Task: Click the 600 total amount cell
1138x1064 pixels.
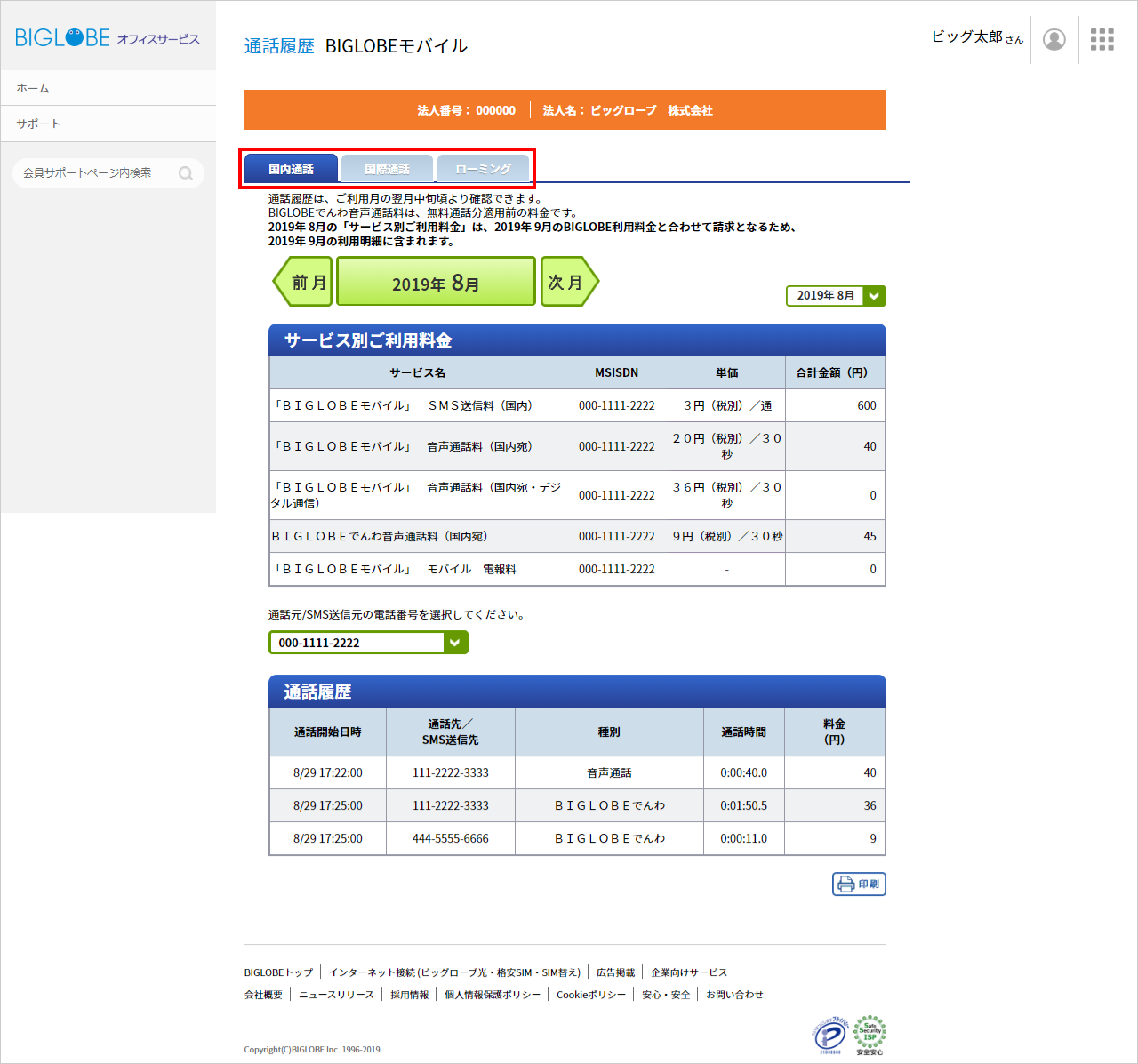Action: (x=835, y=406)
